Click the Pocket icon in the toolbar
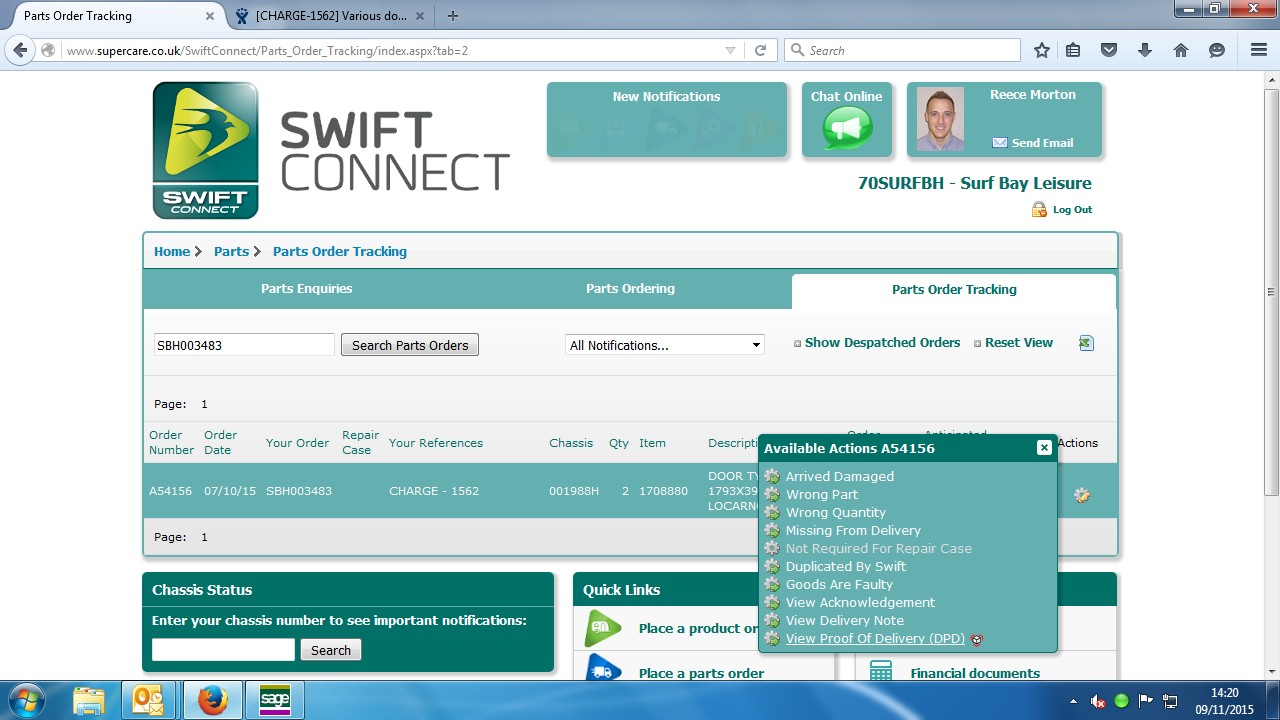Viewport: 1280px width, 720px height. tap(1109, 50)
